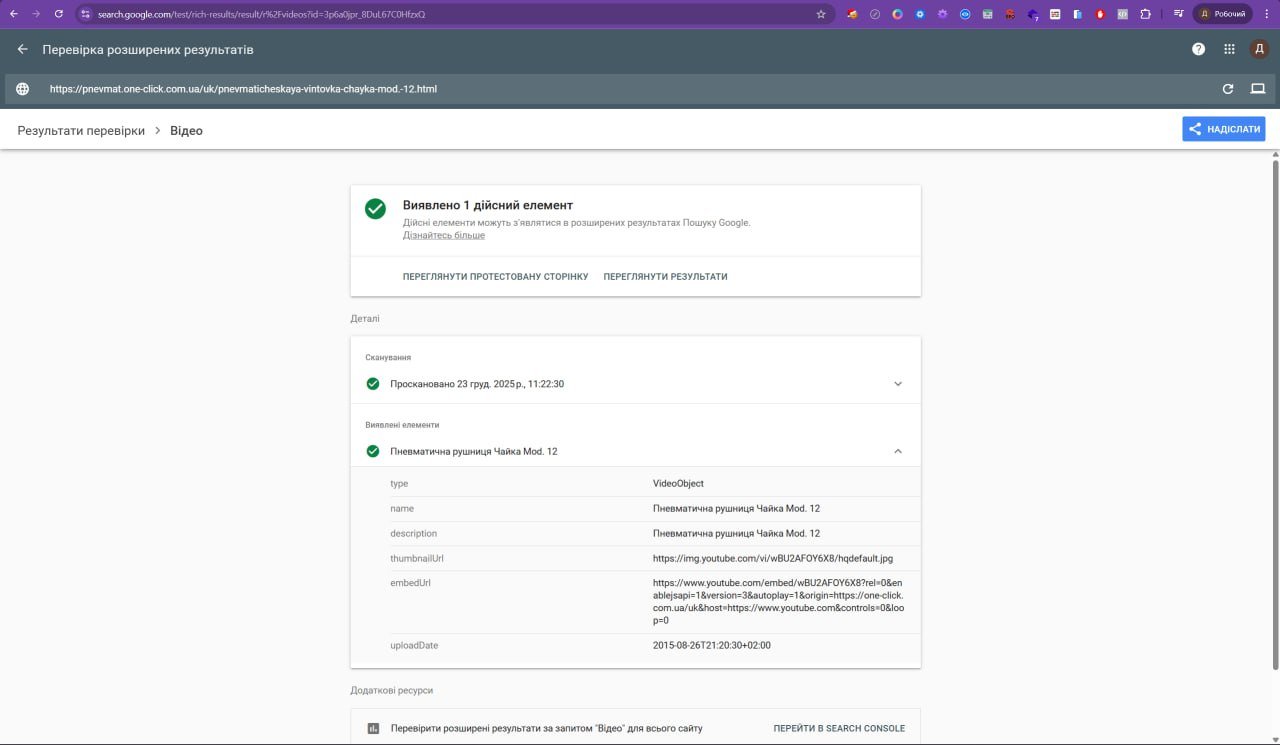This screenshot has height=745, width=1280.
Task: Open the Chrome extensions puzzle icon
Action: [x=1145, y=14]
